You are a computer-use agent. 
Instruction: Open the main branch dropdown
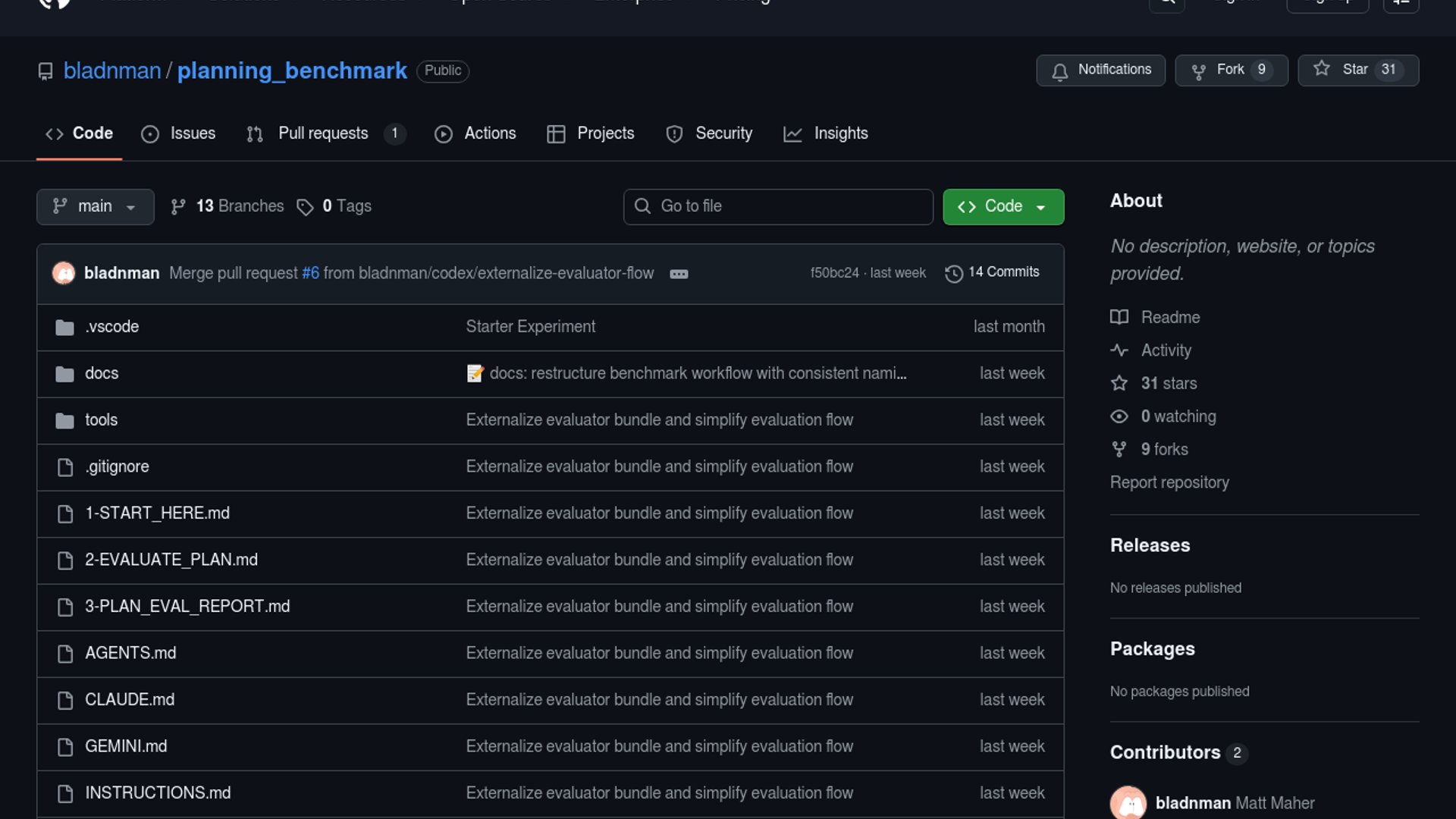tap(95, 206)
